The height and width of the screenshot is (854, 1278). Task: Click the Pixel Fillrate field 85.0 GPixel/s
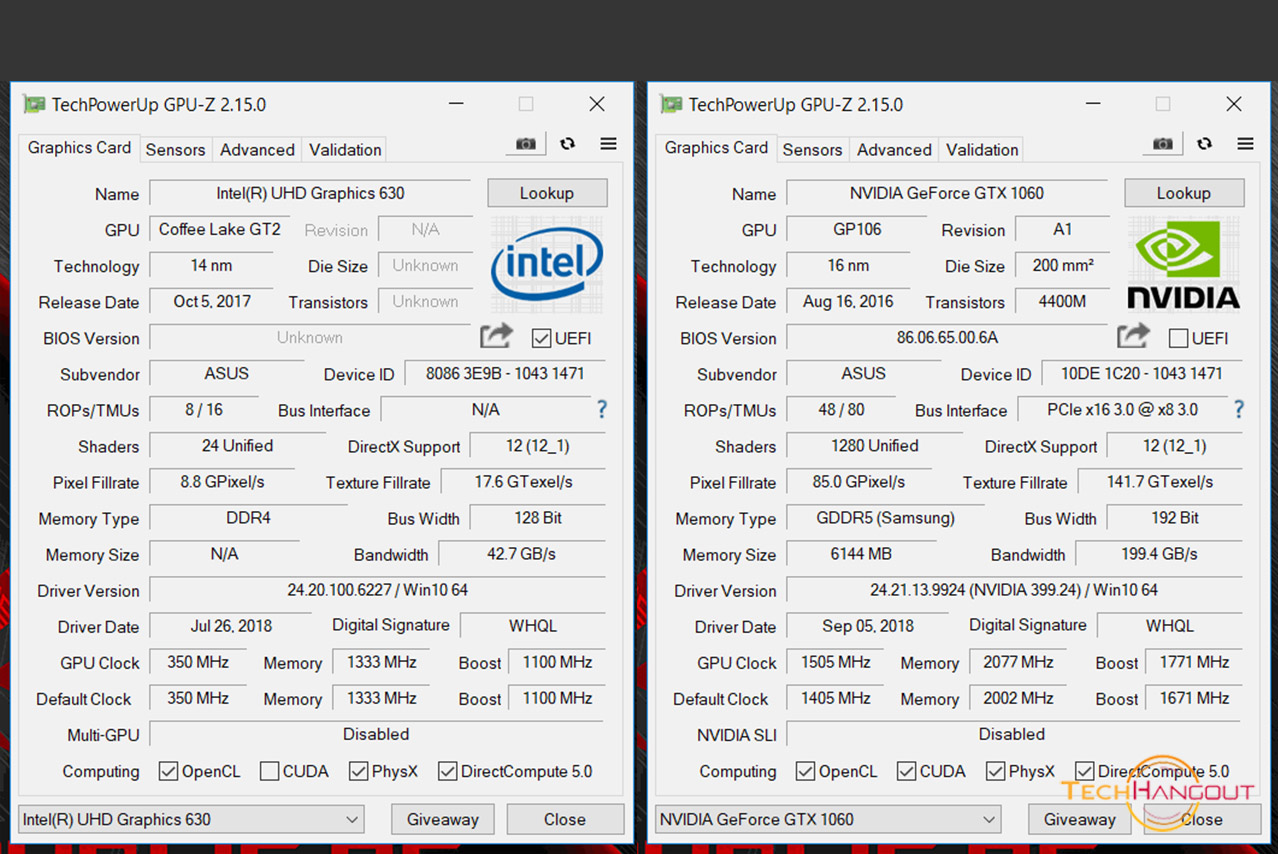pyautogui.click(x=859, y=482)
